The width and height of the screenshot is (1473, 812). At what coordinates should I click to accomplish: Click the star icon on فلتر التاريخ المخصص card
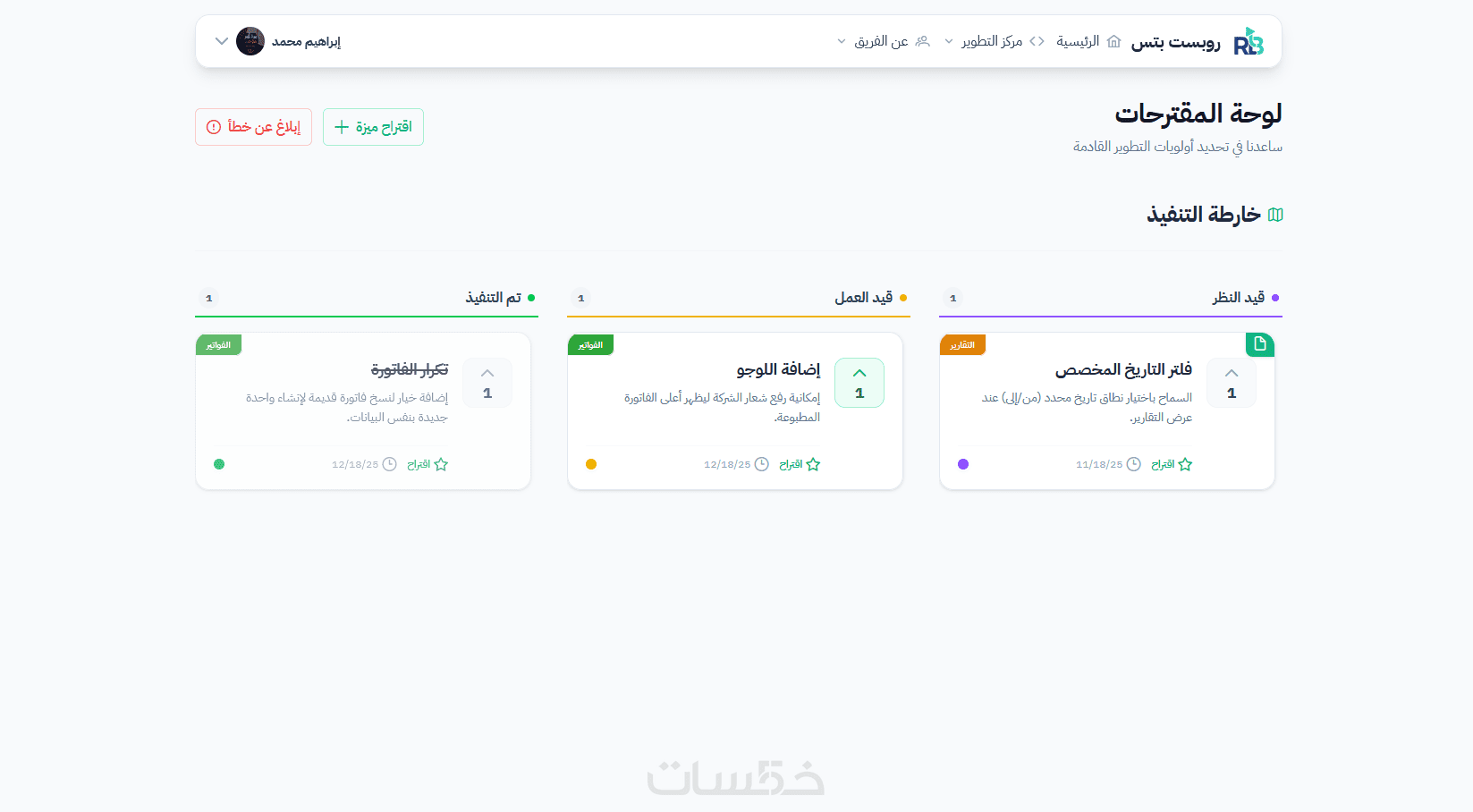coord(1185,464)
